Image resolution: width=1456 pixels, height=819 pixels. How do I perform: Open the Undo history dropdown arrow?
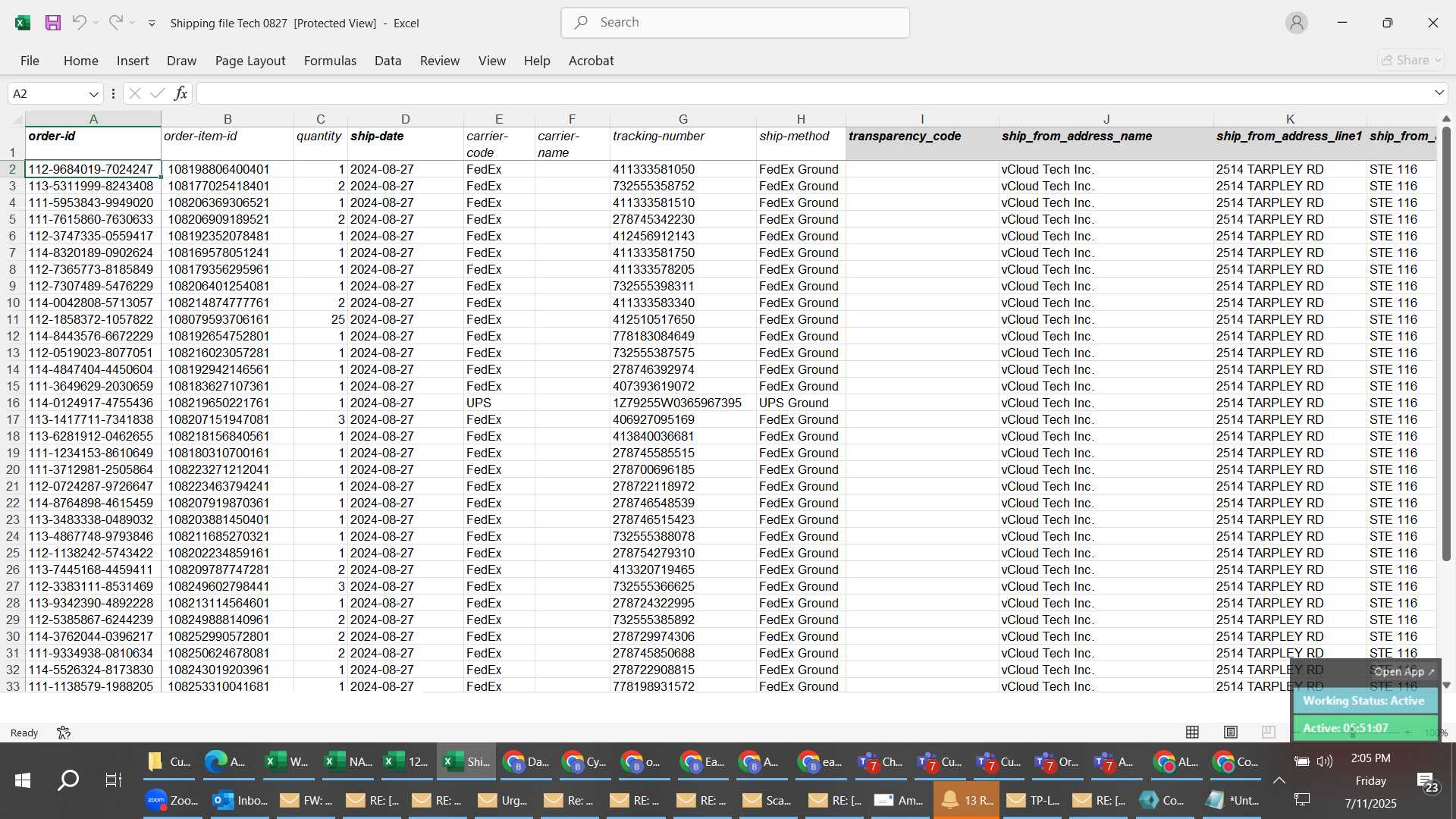click(96, 23)
